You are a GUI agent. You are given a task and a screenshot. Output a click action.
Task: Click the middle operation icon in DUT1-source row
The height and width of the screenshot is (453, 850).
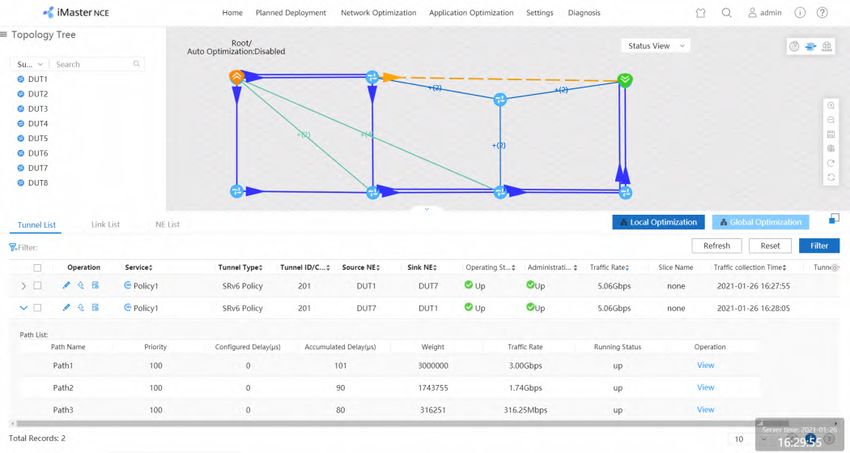(x=81, y=285)
